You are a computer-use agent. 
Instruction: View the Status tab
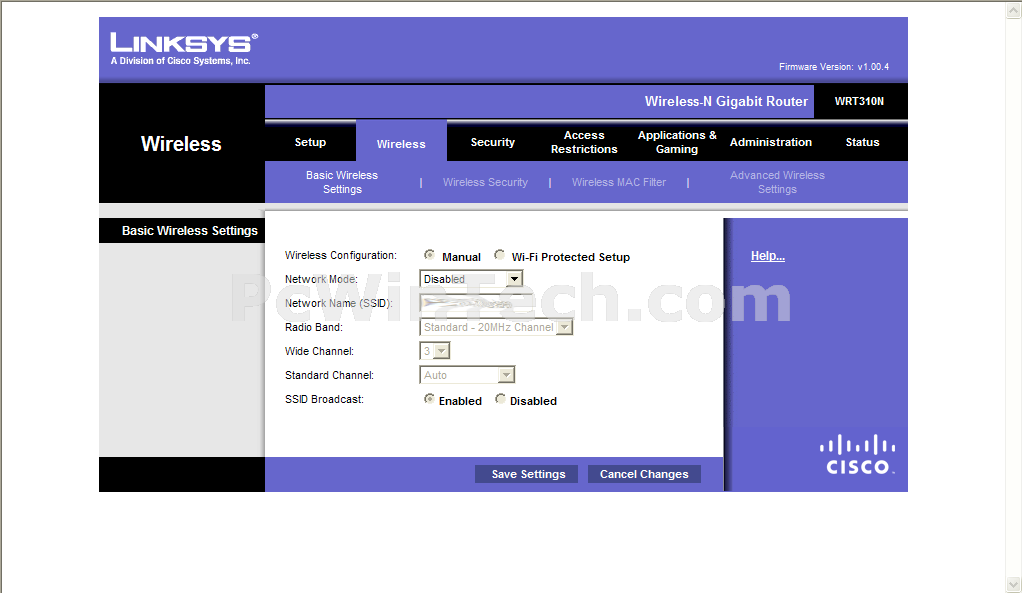[x=862, y=142]
